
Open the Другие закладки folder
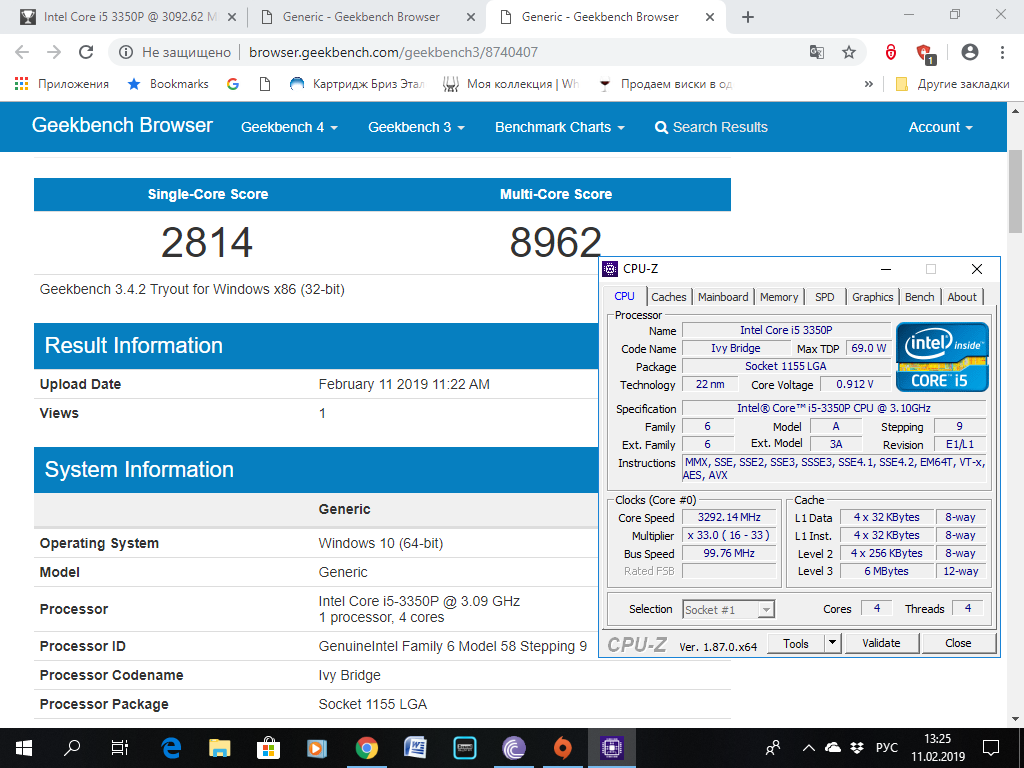pos(952,84)
